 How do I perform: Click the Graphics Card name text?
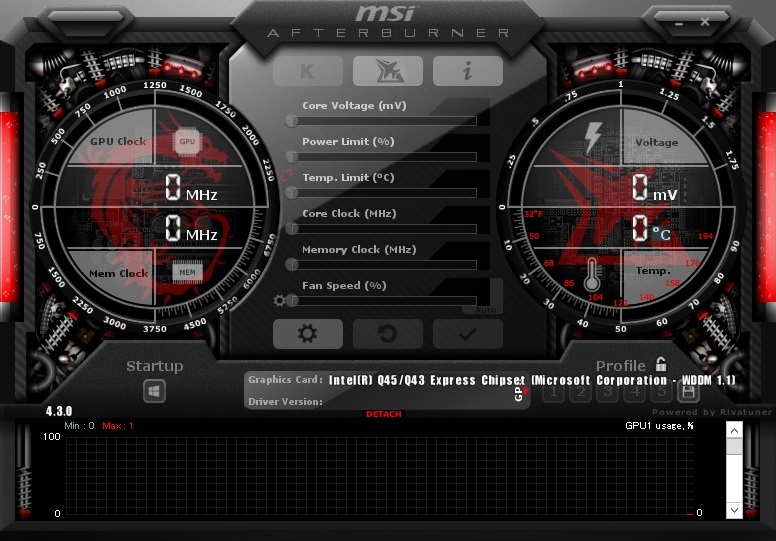(532, 380)
